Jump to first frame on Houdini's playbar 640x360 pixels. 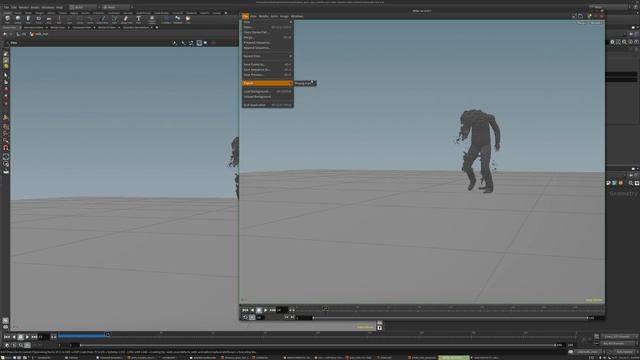(x=7, y=337)
